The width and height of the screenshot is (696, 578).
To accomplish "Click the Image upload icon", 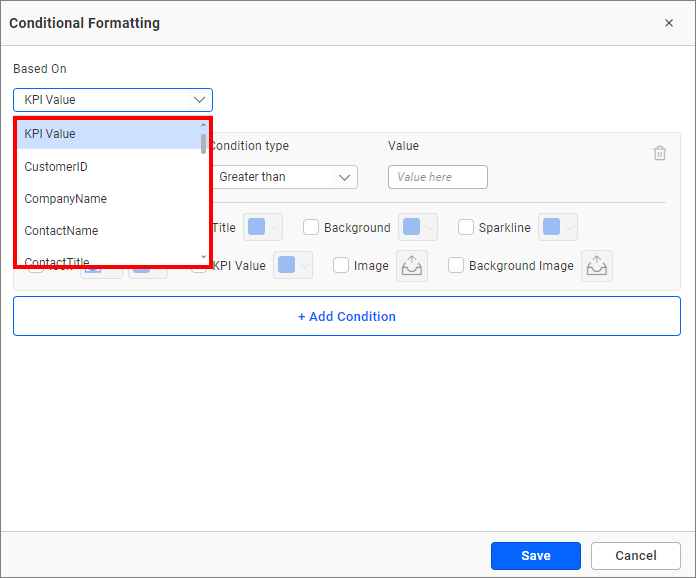I will click(x=412, y=265).
